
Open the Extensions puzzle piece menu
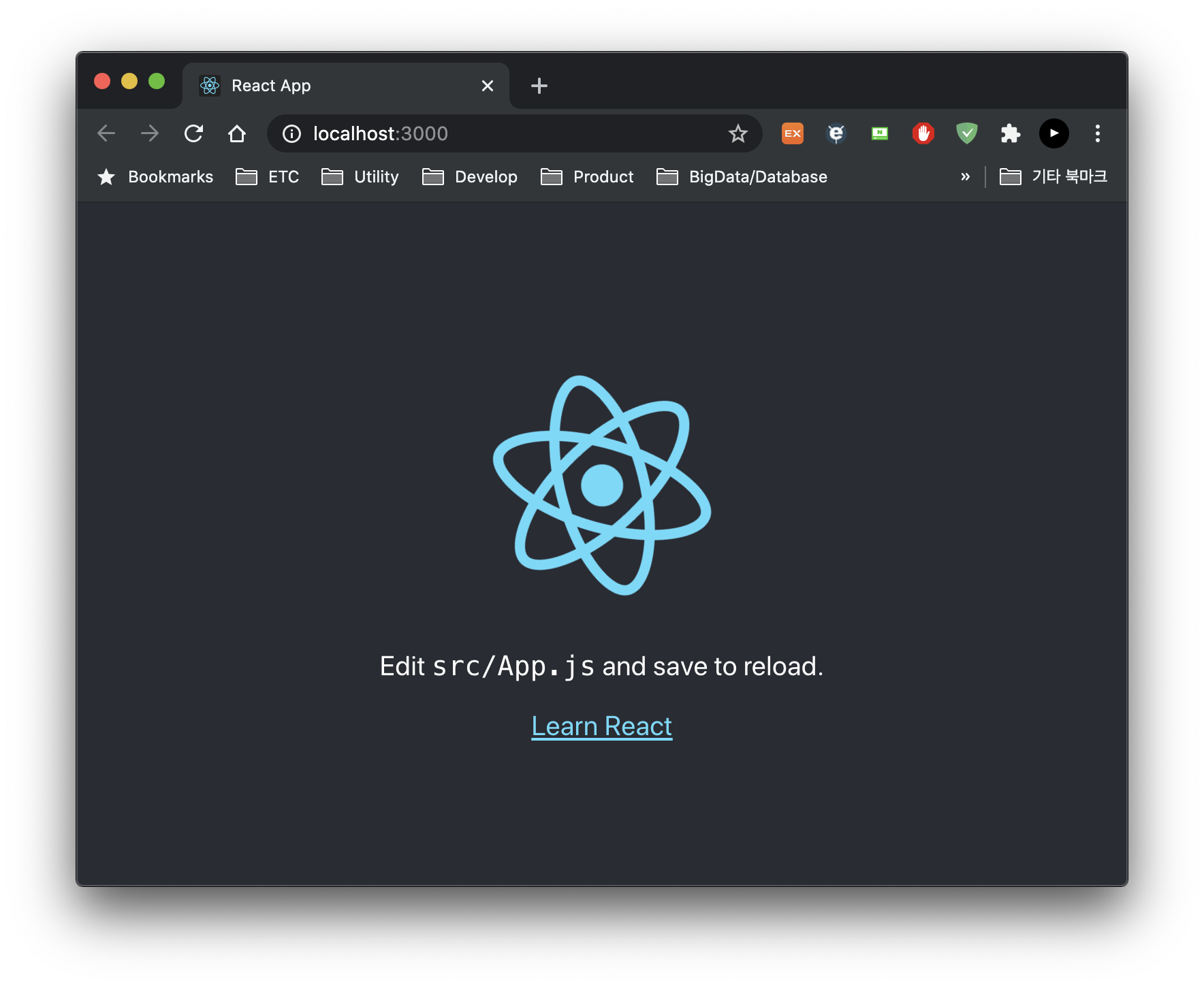(x=1011, y=133)
